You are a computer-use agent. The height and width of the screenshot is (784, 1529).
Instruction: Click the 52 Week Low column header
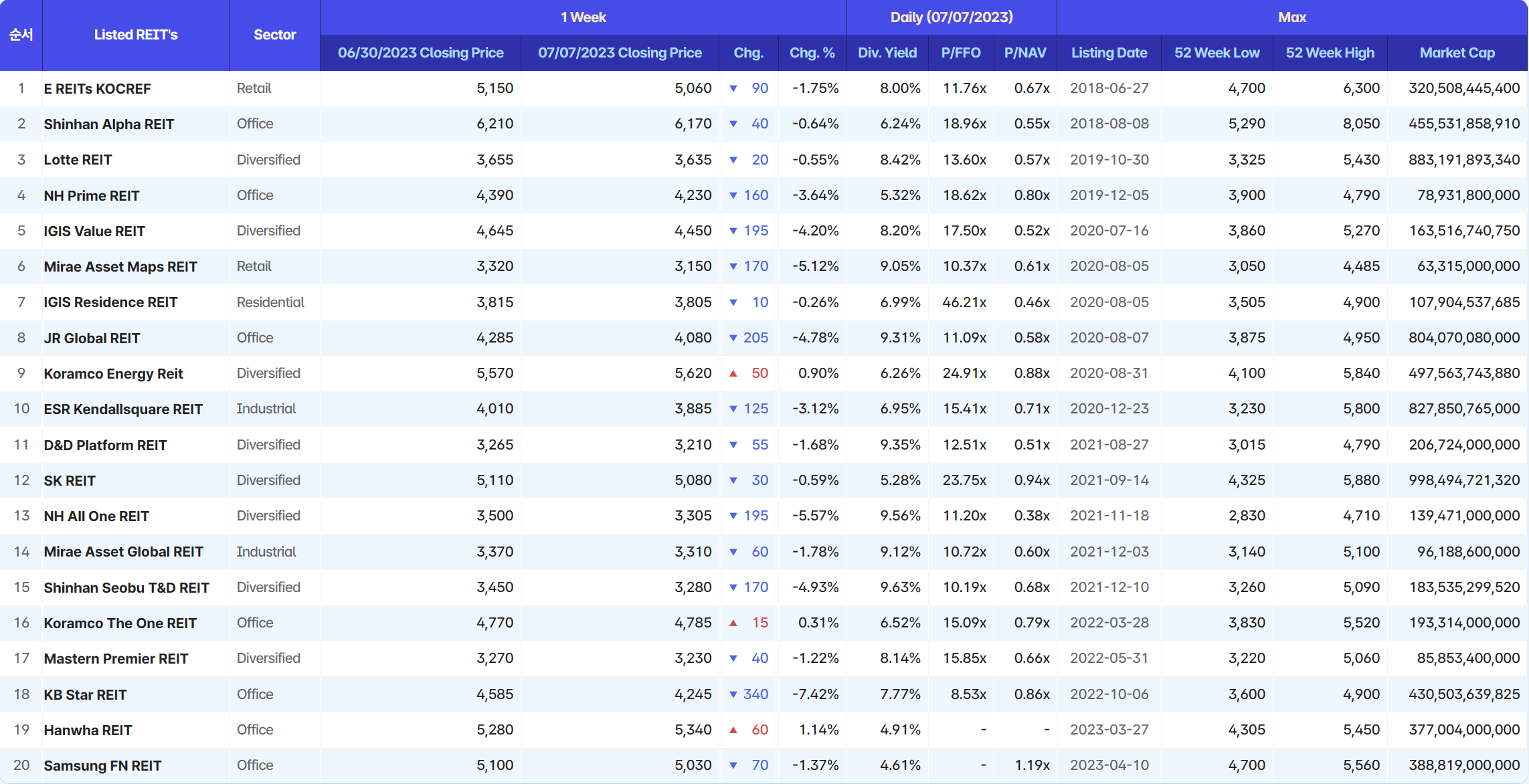[1217, 53]
